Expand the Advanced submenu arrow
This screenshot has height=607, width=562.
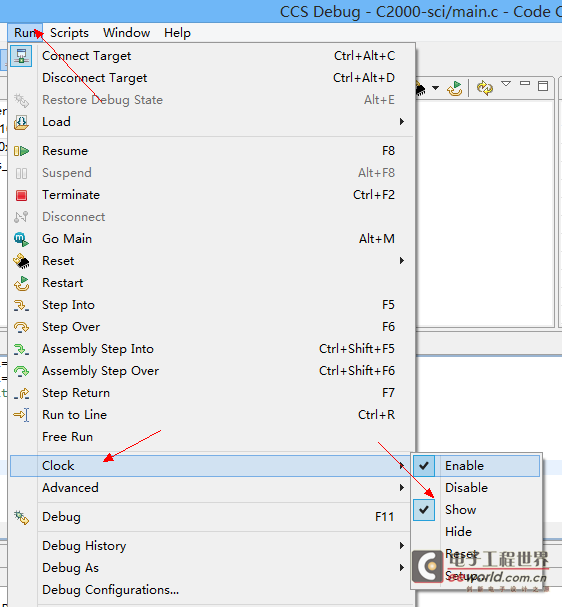(x=402, y=488)
